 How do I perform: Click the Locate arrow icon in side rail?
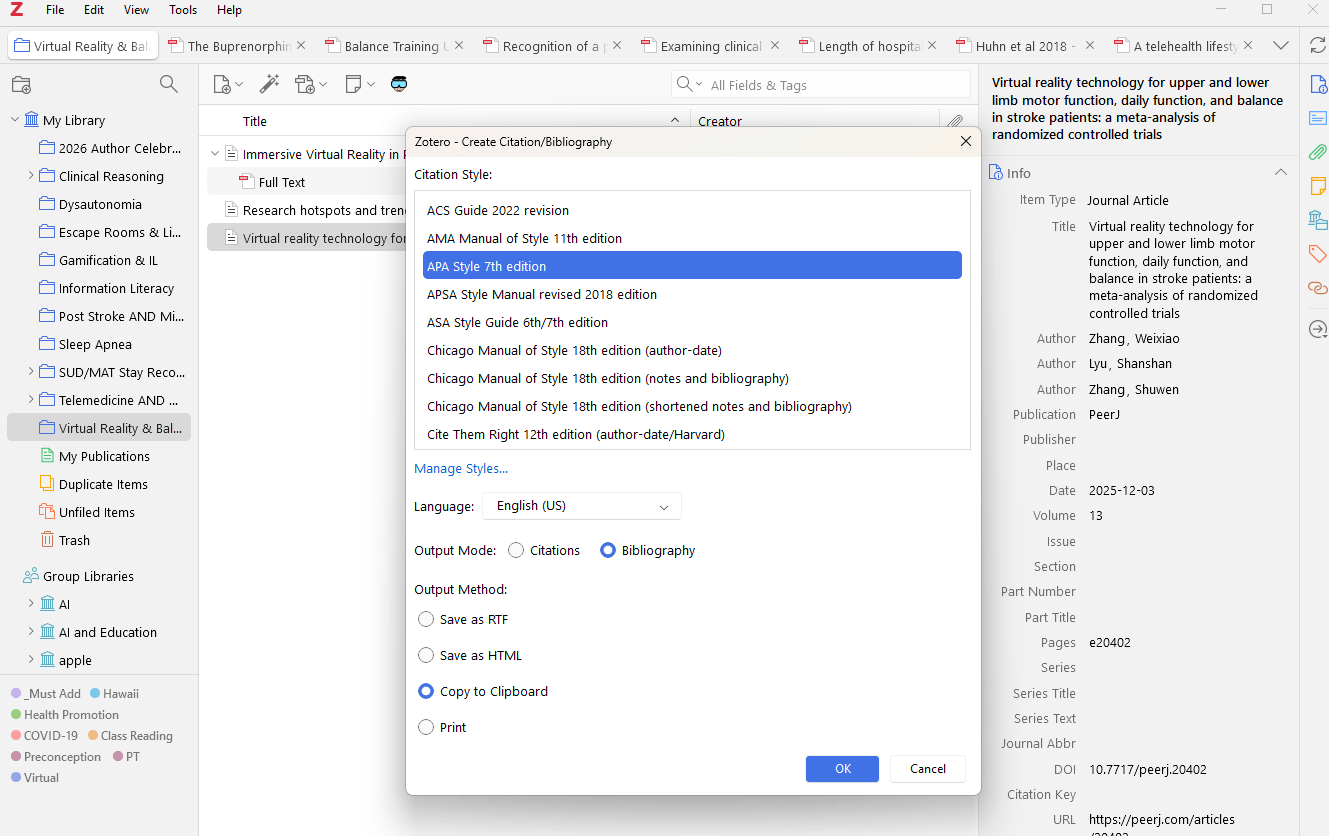tap(1317, 329)
